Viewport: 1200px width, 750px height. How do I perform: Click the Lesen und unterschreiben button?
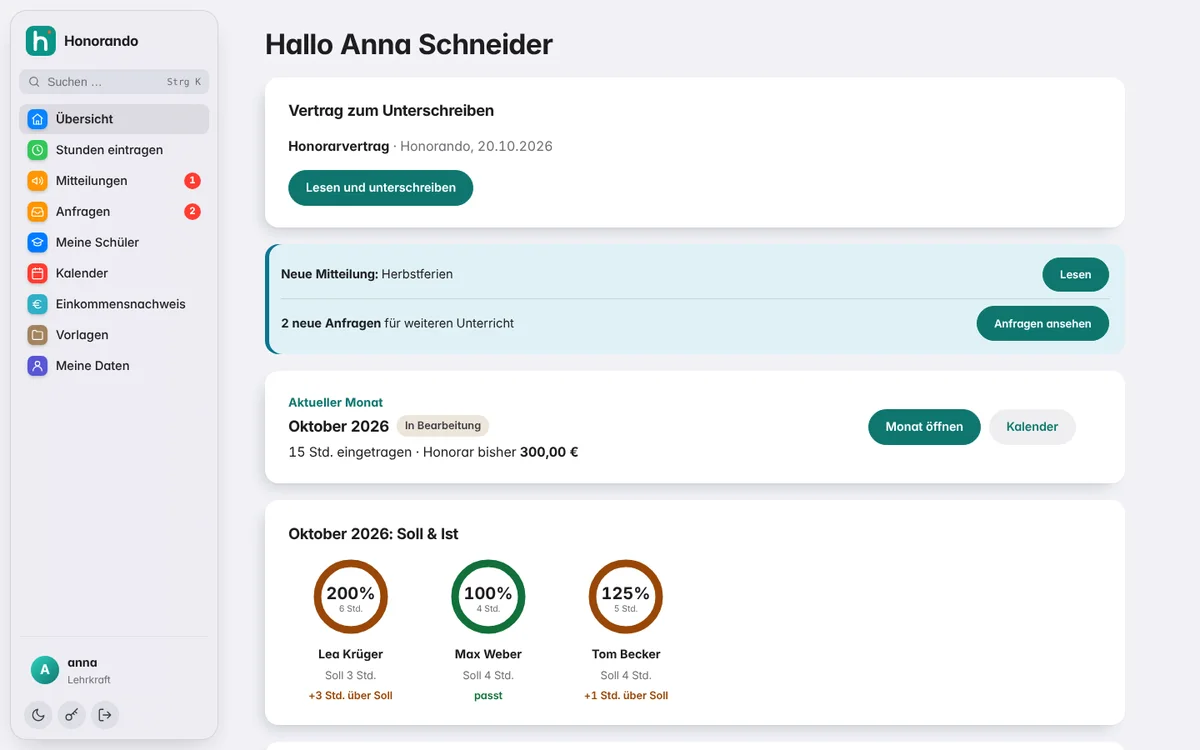coord(381,188)
